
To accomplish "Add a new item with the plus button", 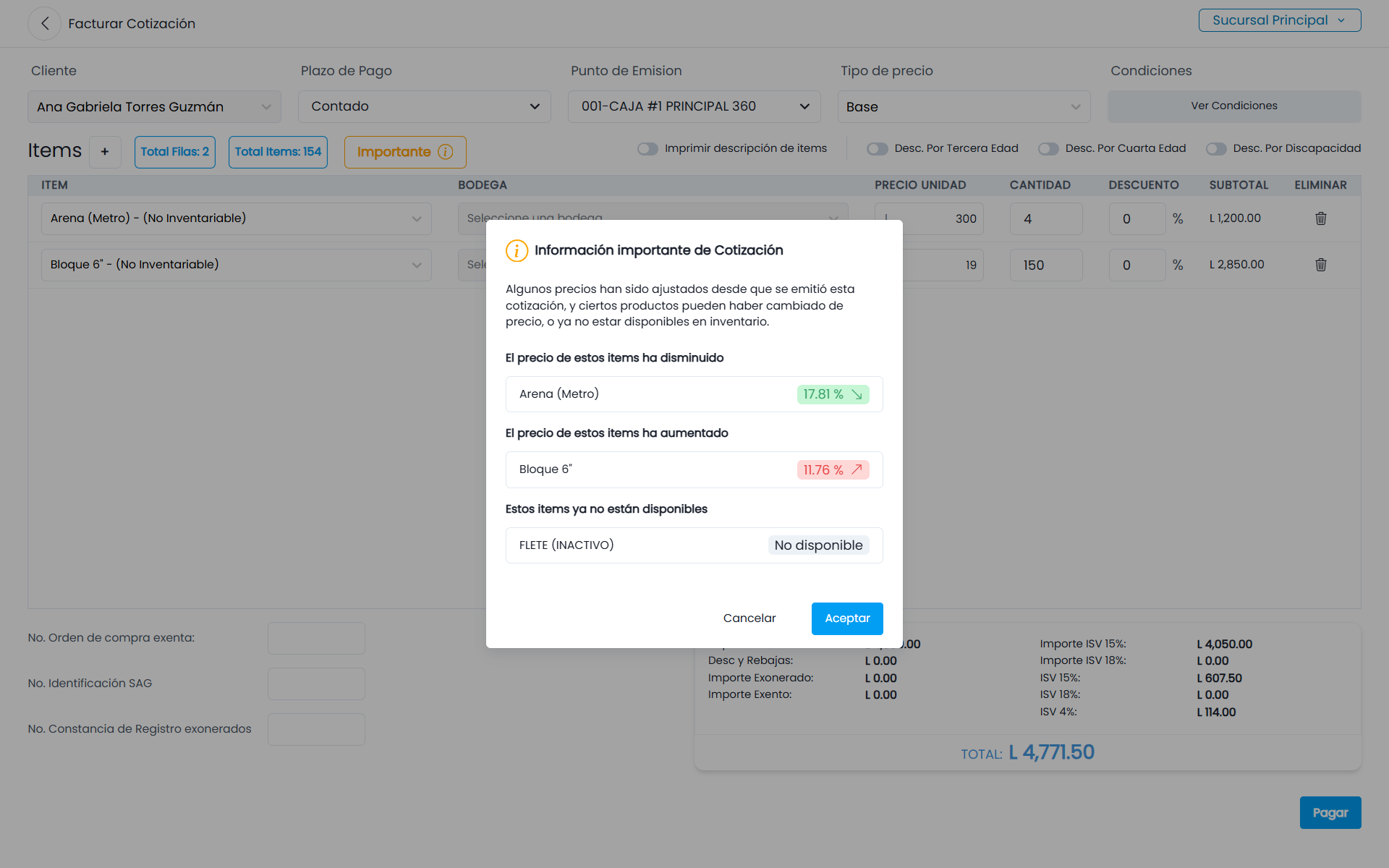I will [x=105, y=152].
